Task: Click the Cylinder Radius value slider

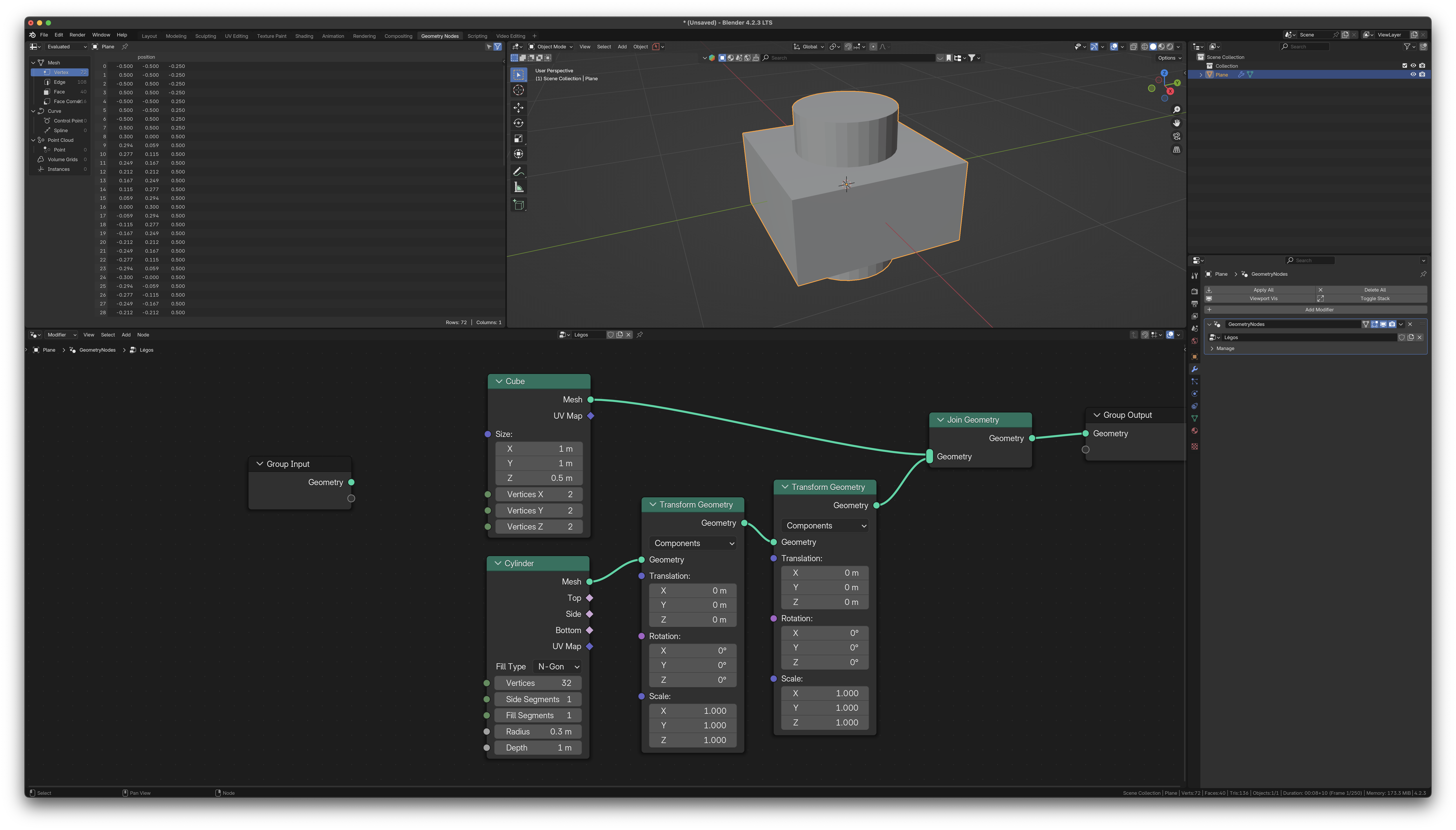Action: (x=538, y=731)
